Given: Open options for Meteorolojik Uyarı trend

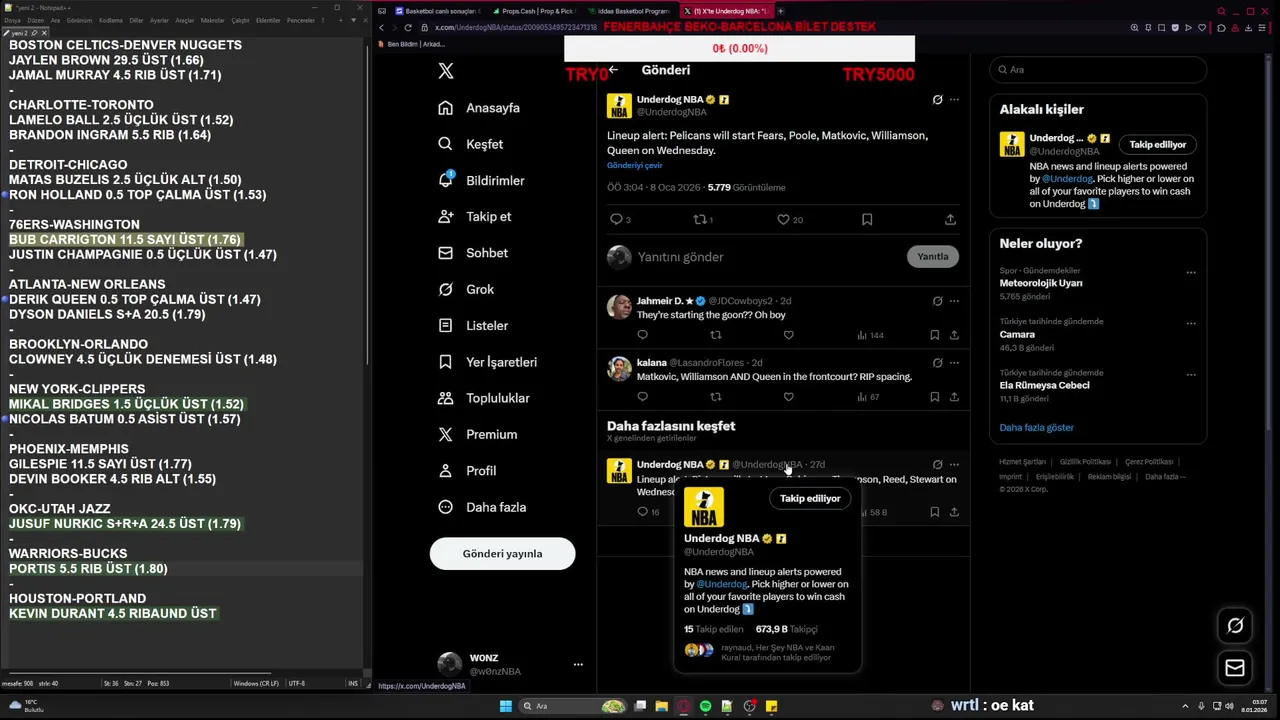Looking at the screenshot, I should (x=1191, y=272).
